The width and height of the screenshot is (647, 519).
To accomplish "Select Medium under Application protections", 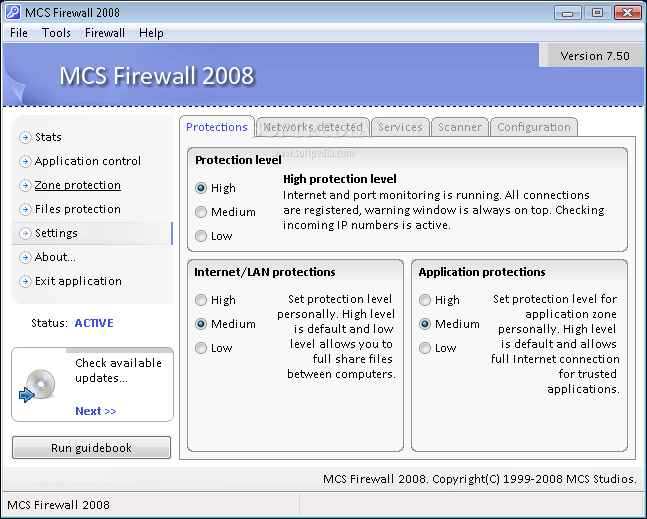I will point(425,324).
